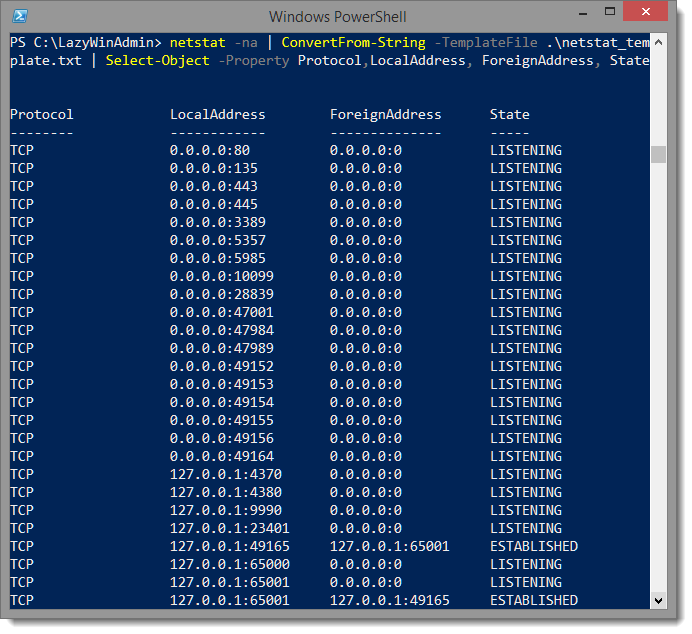Click local address 0.0.0.0:5357
692x634 pixels.
pyautogui.click(x=218, y=240)
